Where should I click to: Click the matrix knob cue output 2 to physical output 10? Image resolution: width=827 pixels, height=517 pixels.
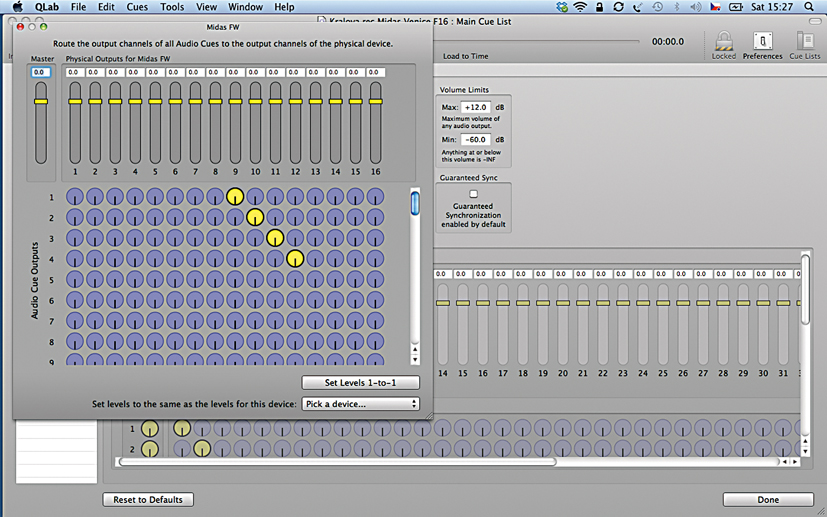(255, 217)
